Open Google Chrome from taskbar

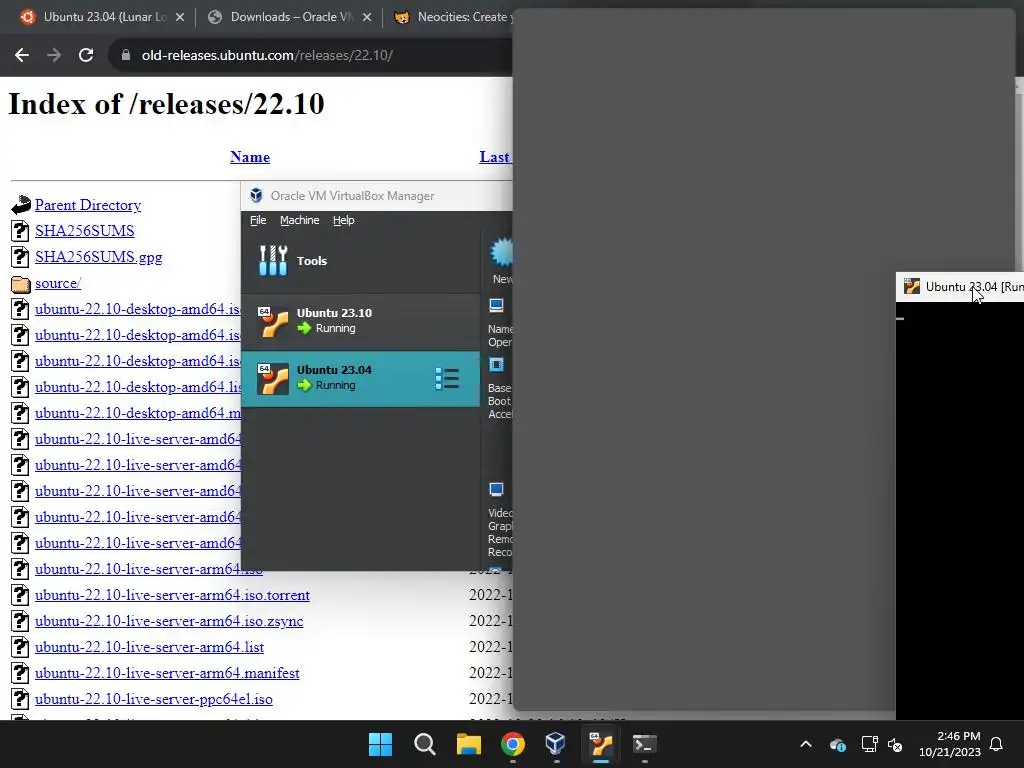pyautogui.click(x=513, y=744)
